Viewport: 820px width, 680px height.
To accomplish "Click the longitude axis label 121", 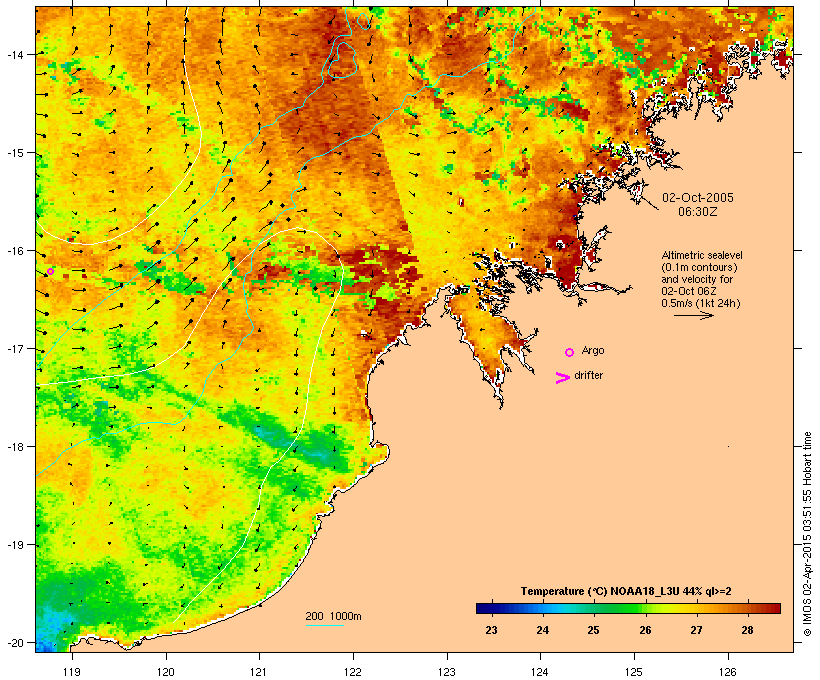I will pos(259,672).
